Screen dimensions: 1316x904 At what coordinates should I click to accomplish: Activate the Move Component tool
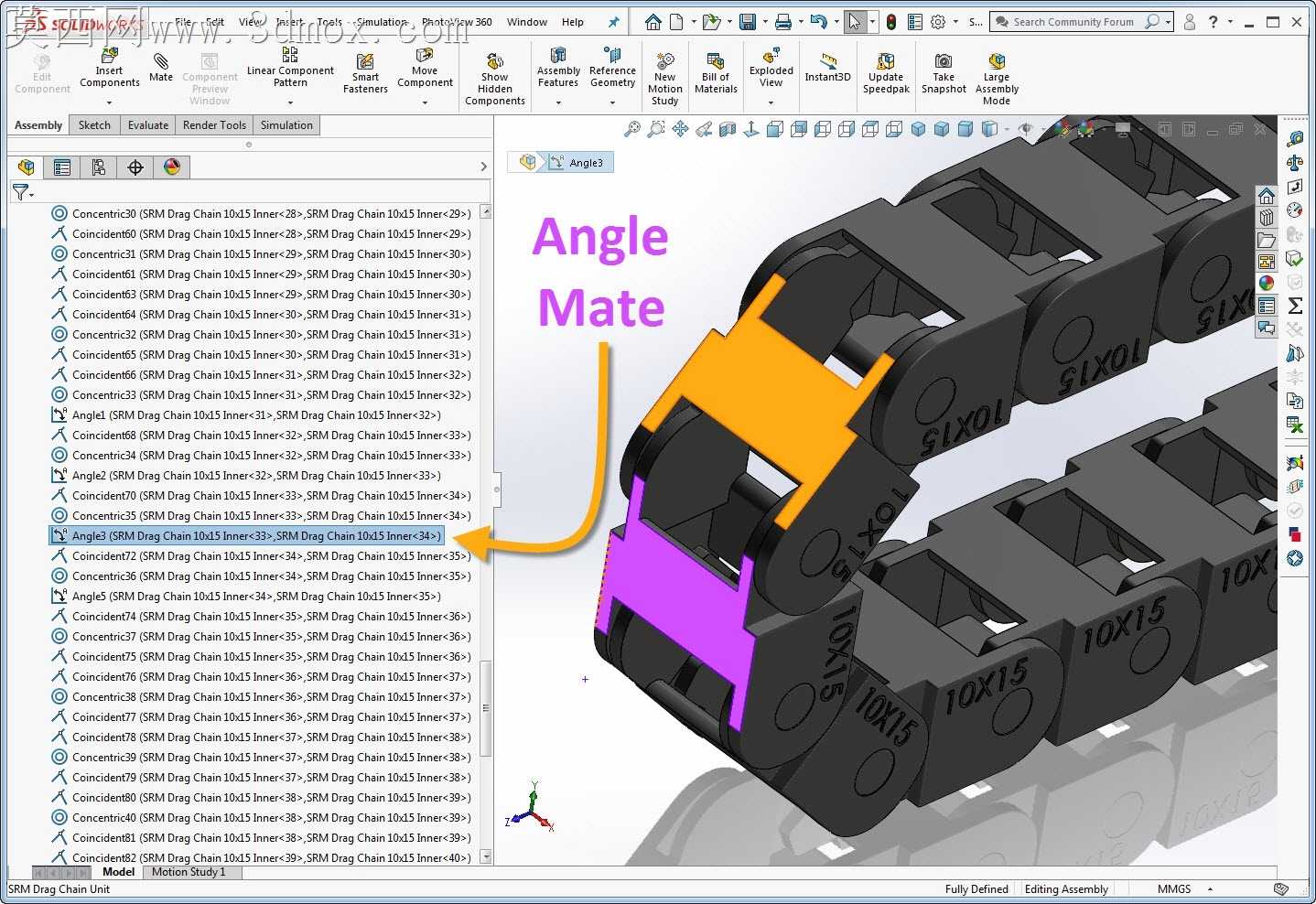pos(425,67)
